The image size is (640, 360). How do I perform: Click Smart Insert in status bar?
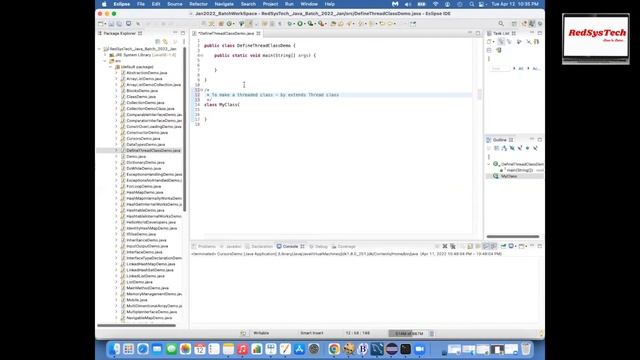point(312,333)
